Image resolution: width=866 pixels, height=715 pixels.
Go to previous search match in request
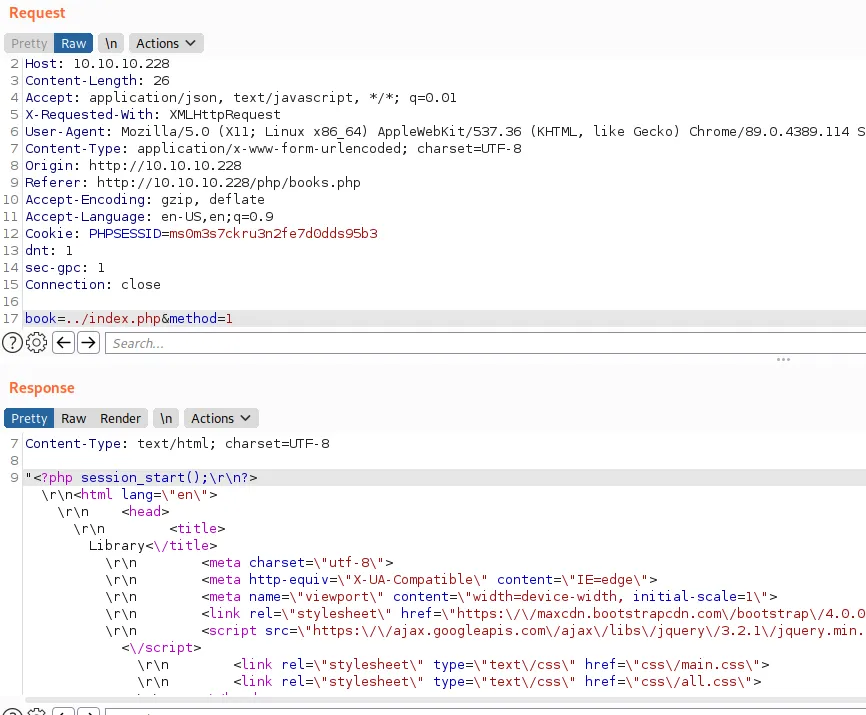(64, 343)
